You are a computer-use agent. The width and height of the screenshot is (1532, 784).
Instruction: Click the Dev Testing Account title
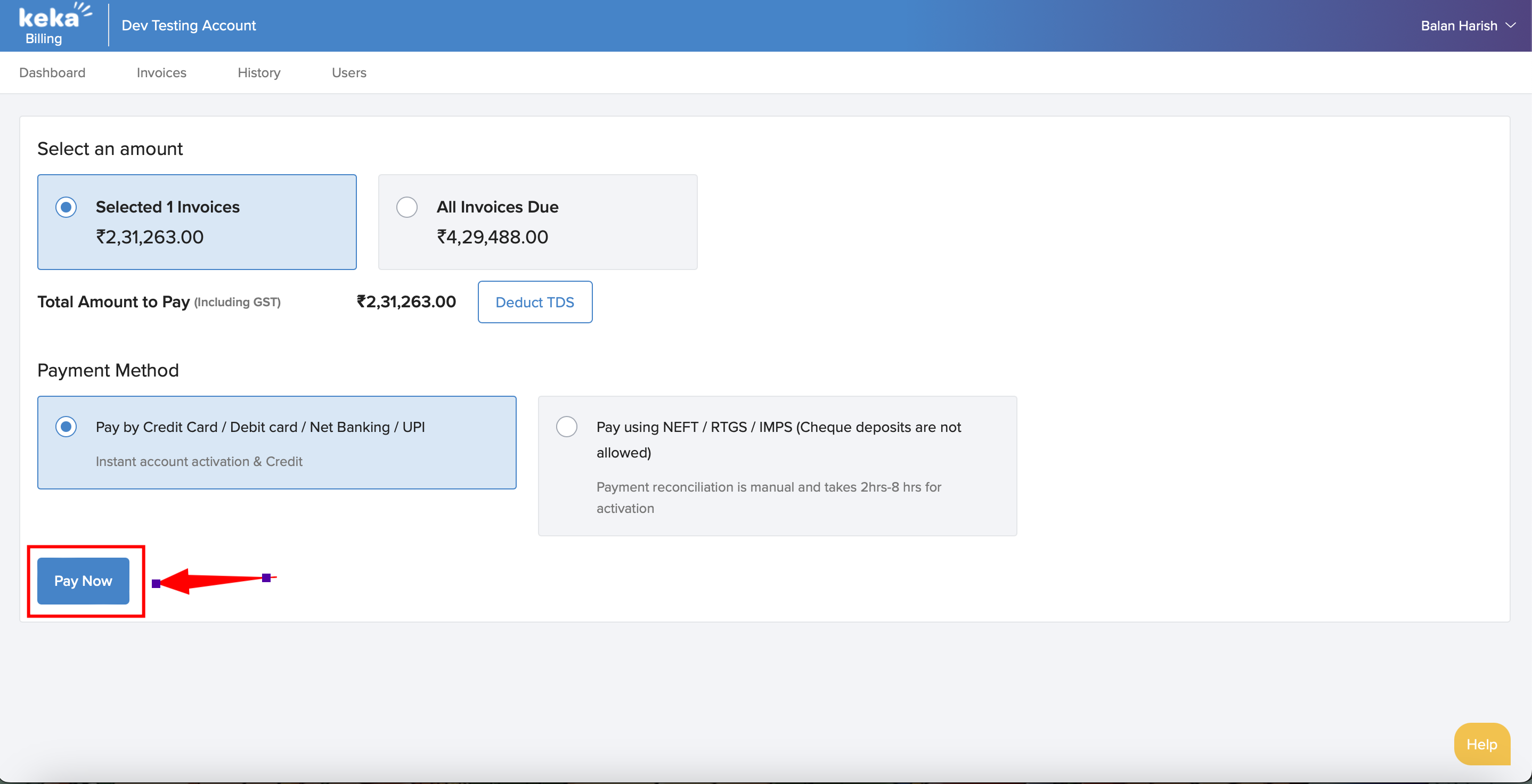[x=189, y=26]
